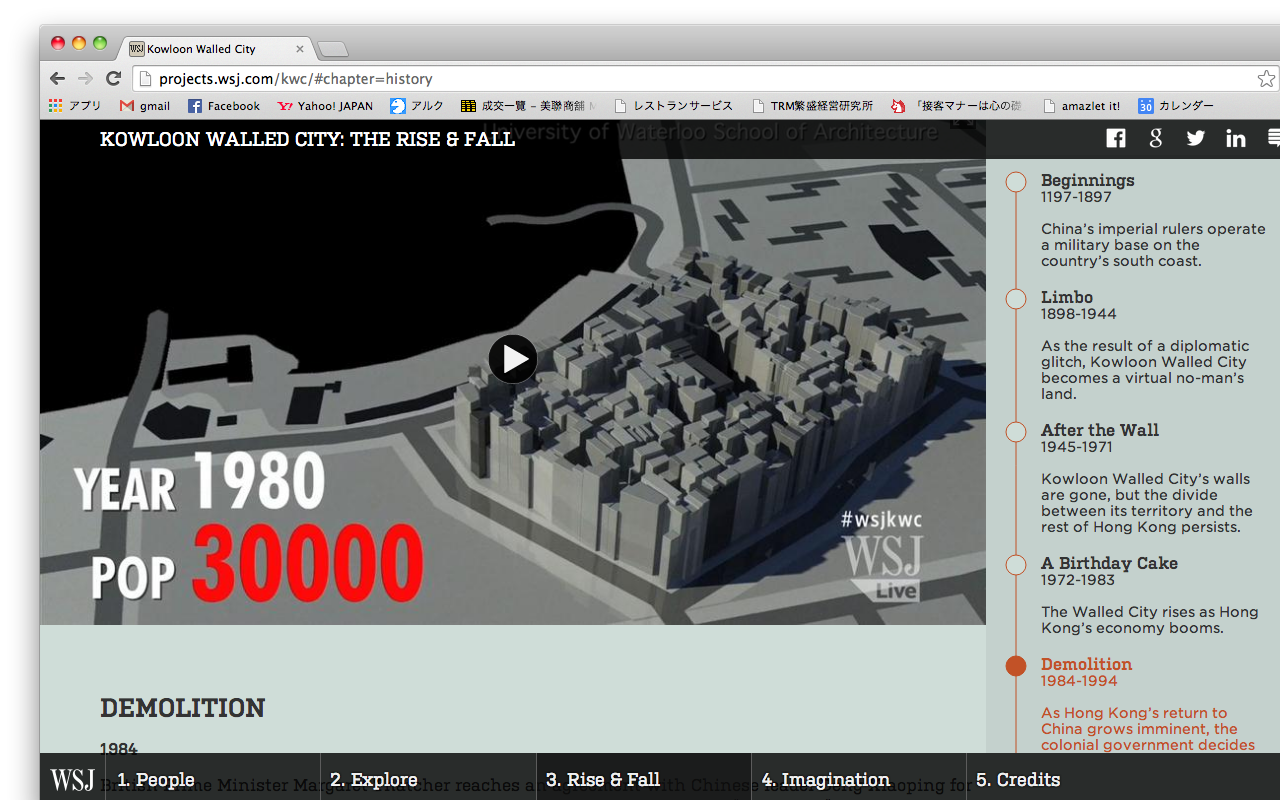1280x800 pixels.
Task: Click the WSJ logo in bottom bar
Action: coord(72,780)
